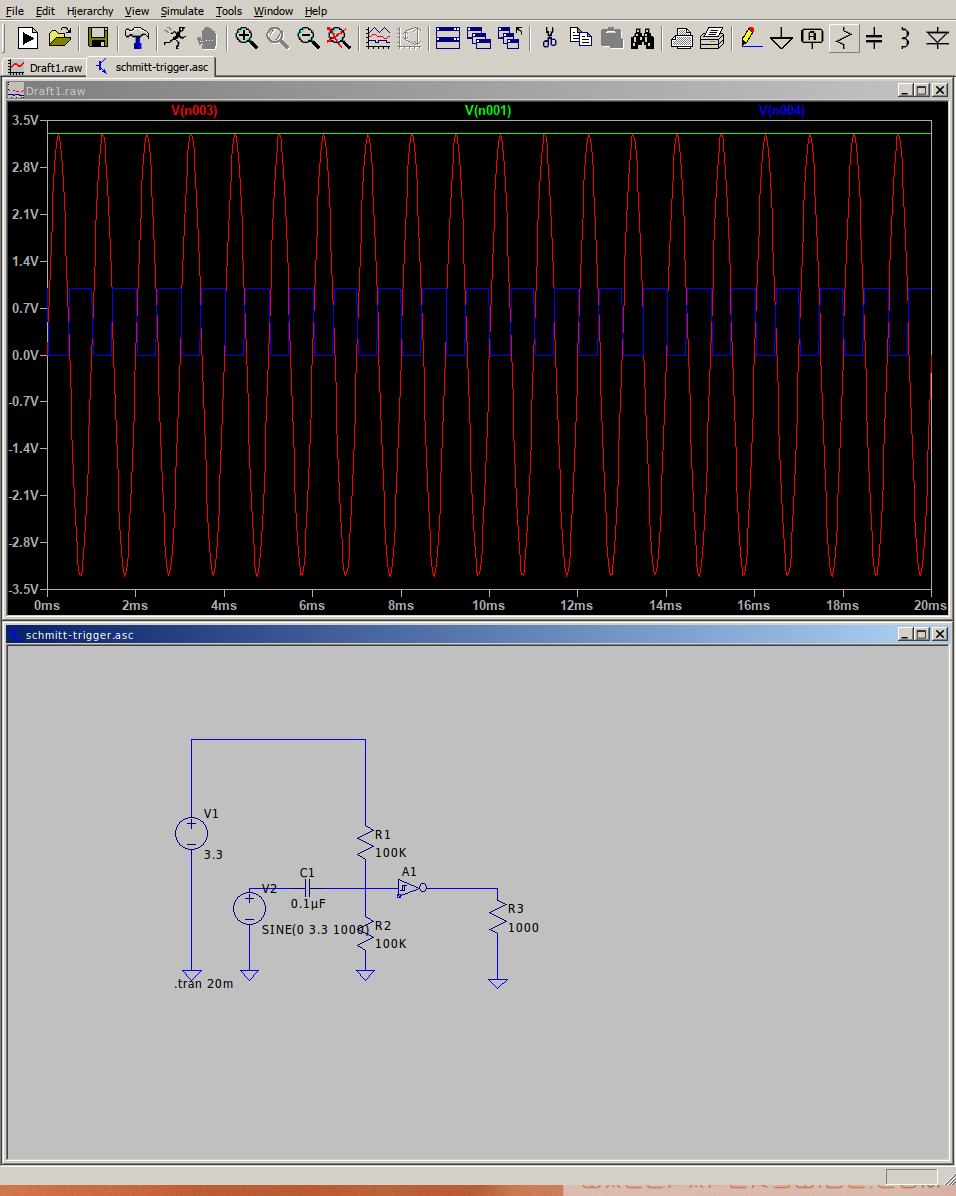Viewport: 956px width, 1196px height.
Task: Open Print Setup icon
Action: (x=681, y=37)
